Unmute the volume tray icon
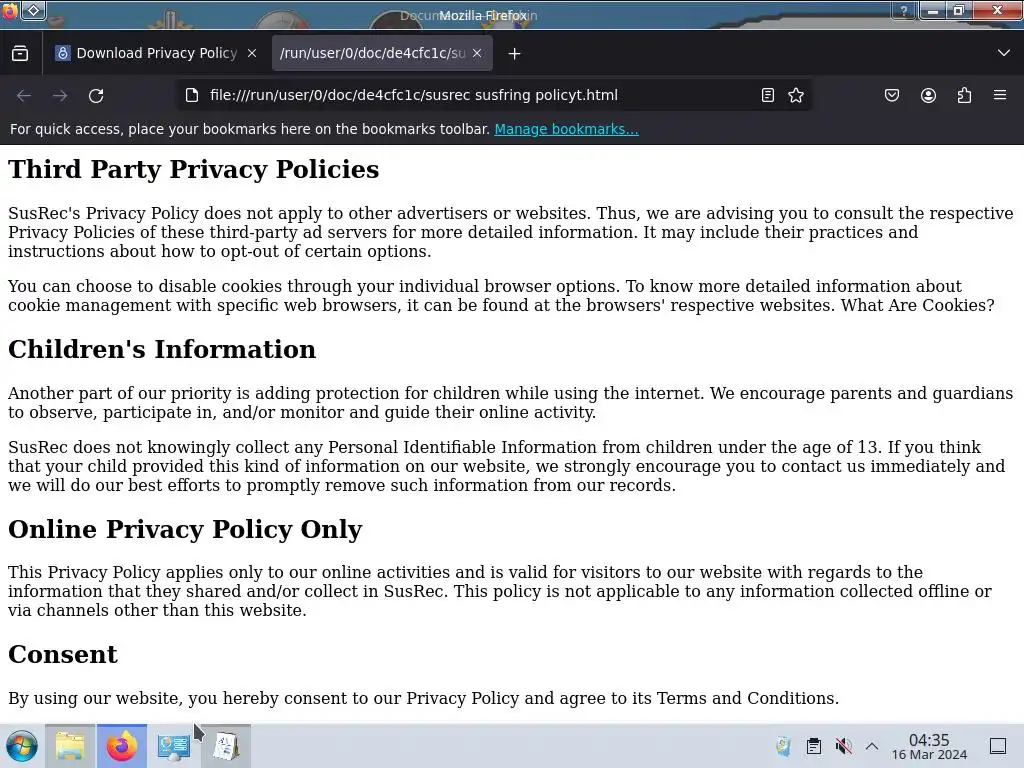The height and width of the screenshot is (768, 1024). point(844,746)
